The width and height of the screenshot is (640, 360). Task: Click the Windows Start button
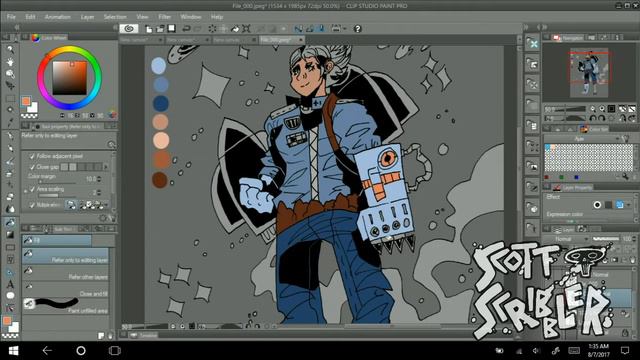13,351
